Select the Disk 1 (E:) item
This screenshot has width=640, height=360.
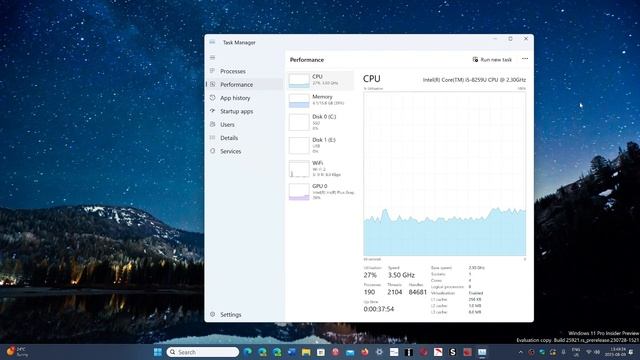point(320,145)
